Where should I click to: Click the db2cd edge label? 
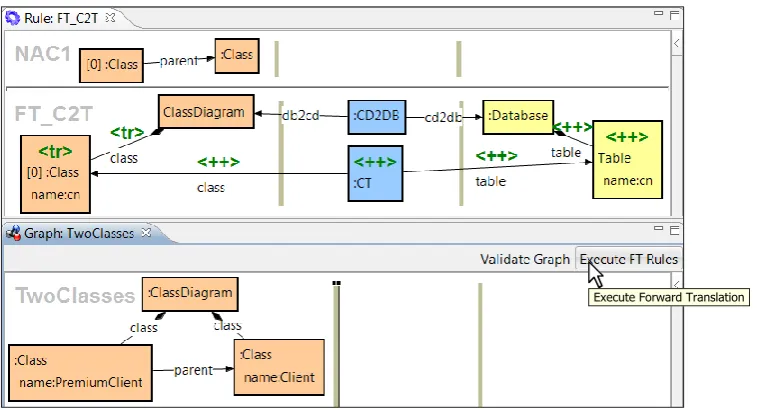tap(300, 116)
